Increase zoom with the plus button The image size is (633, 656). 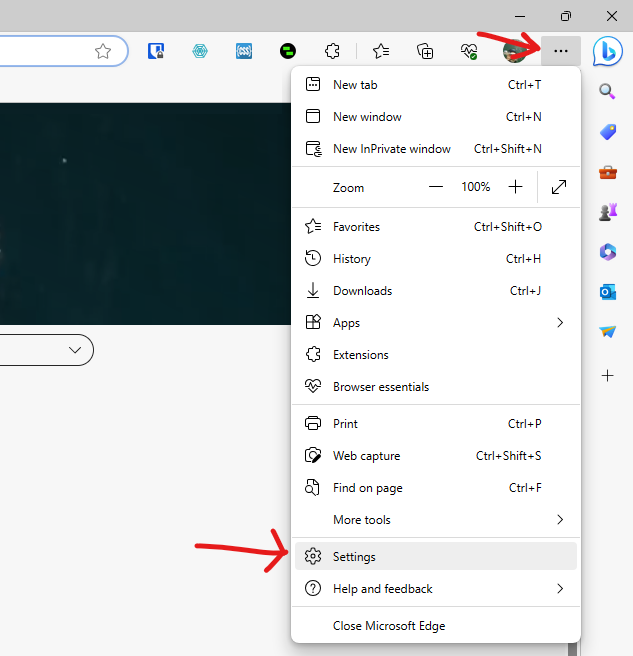[515, 187]
